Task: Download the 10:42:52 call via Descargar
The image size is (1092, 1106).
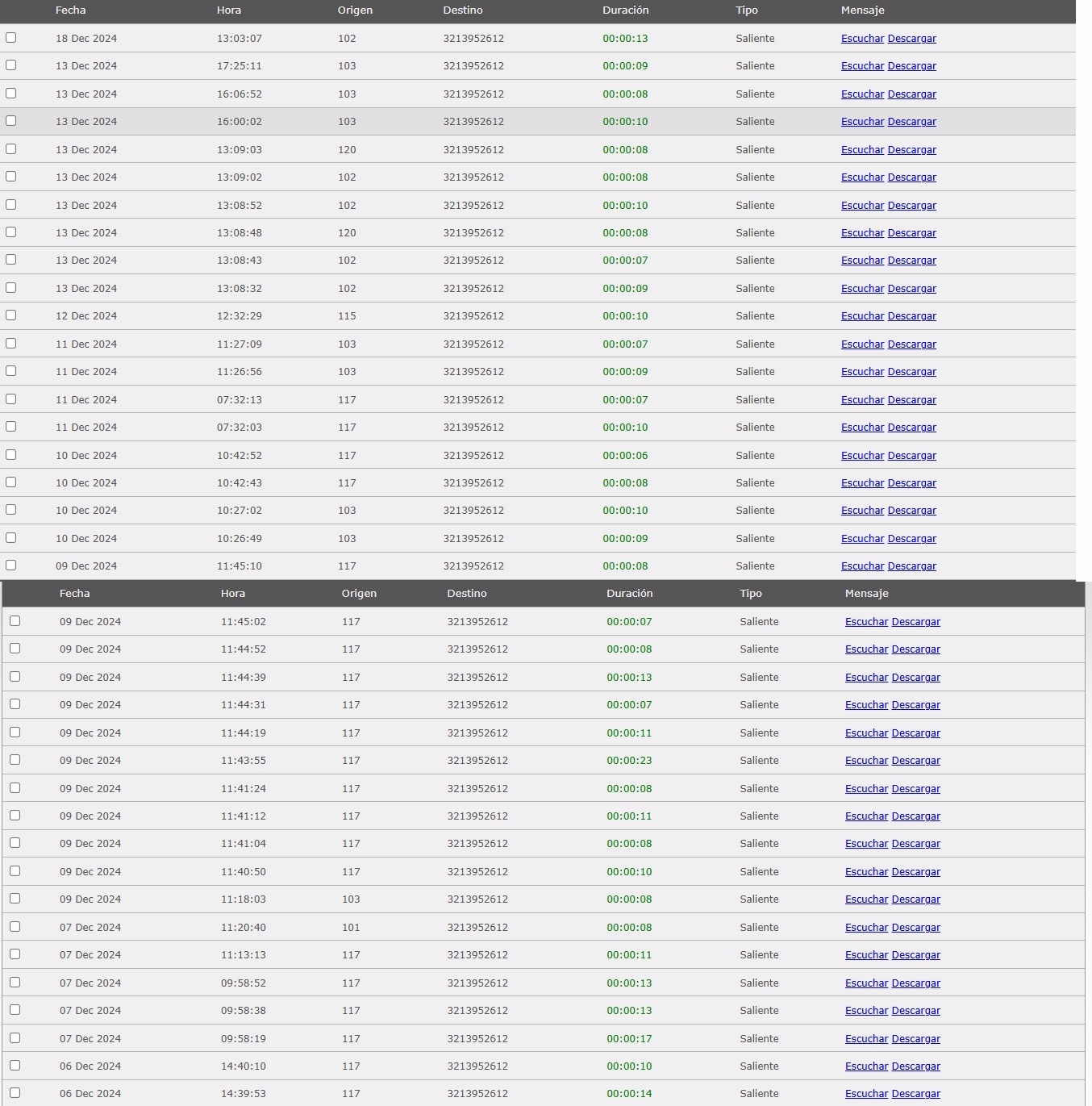Action: 911,456
